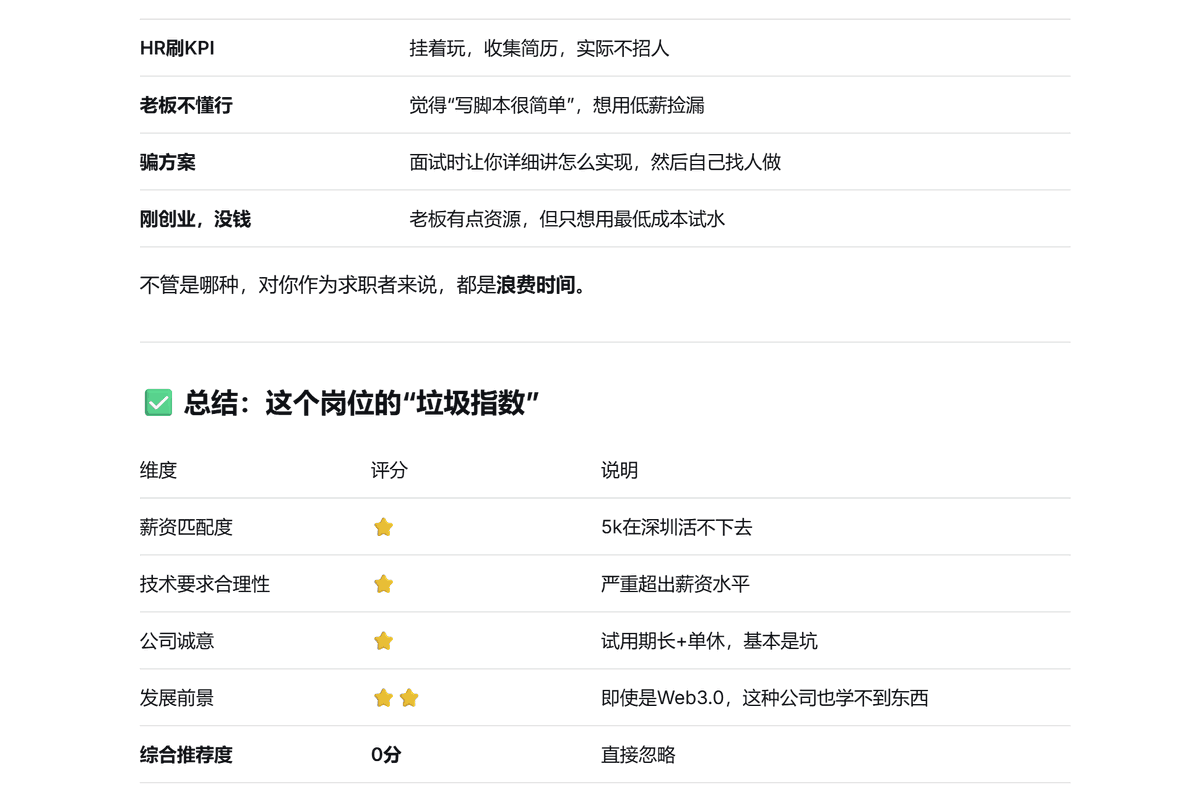Click the text "5k在深圳活不下去"

676,527
